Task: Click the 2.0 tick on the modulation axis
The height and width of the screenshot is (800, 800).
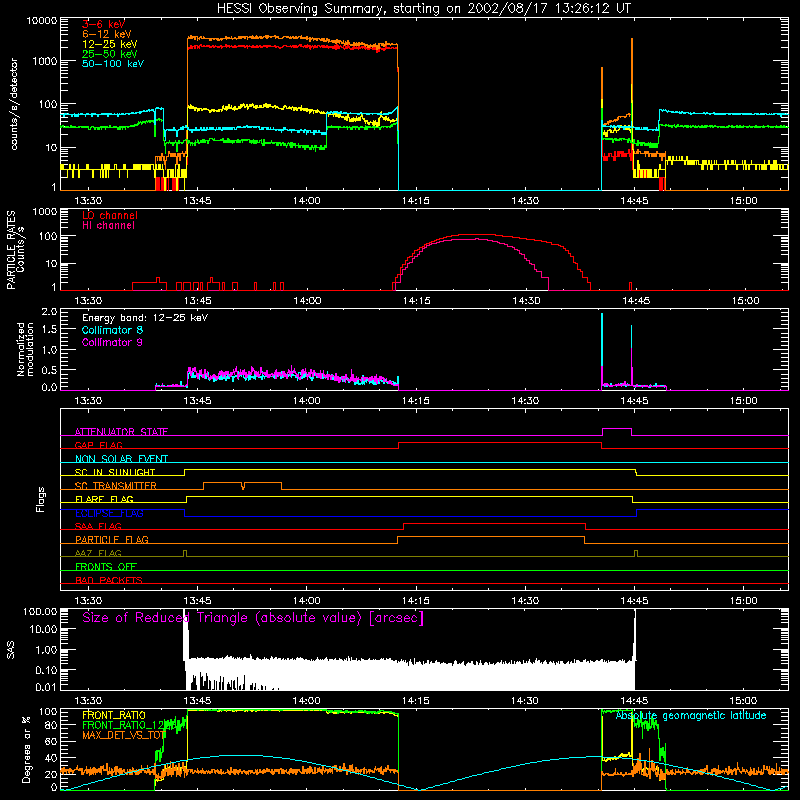Action: pyautogui.click(x=49, y=312)
